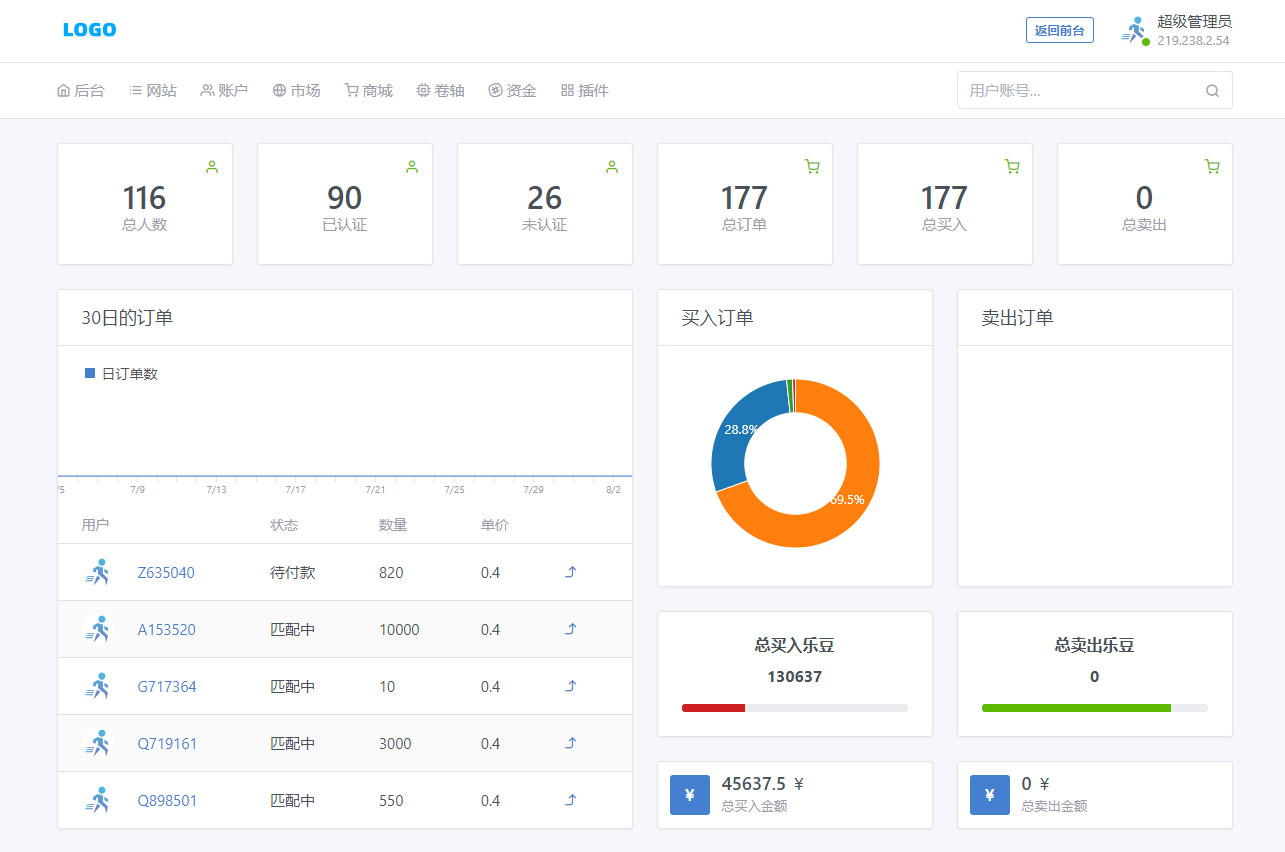
Task: Click the quantity 10000 cell
Action: coord(399,630)
